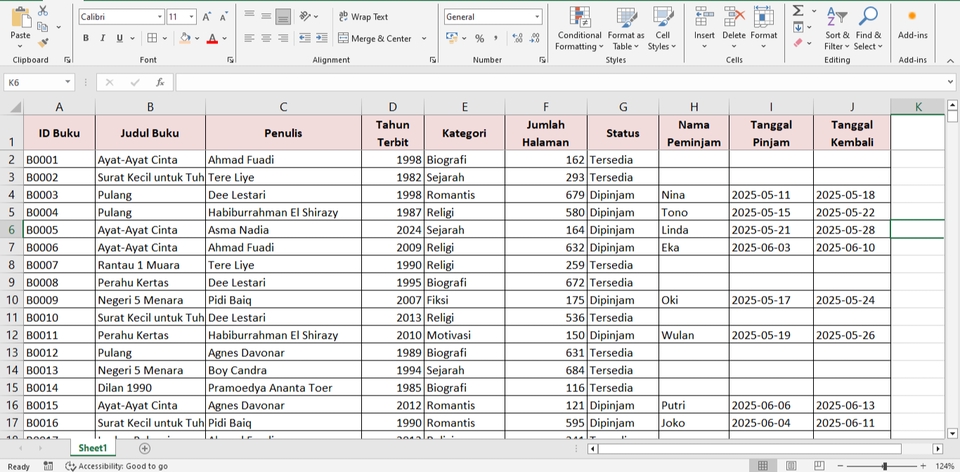The width and height of the screenshot is (960, 472).
Task: Click AutoSum sigma icon
Action: (798, 10)
